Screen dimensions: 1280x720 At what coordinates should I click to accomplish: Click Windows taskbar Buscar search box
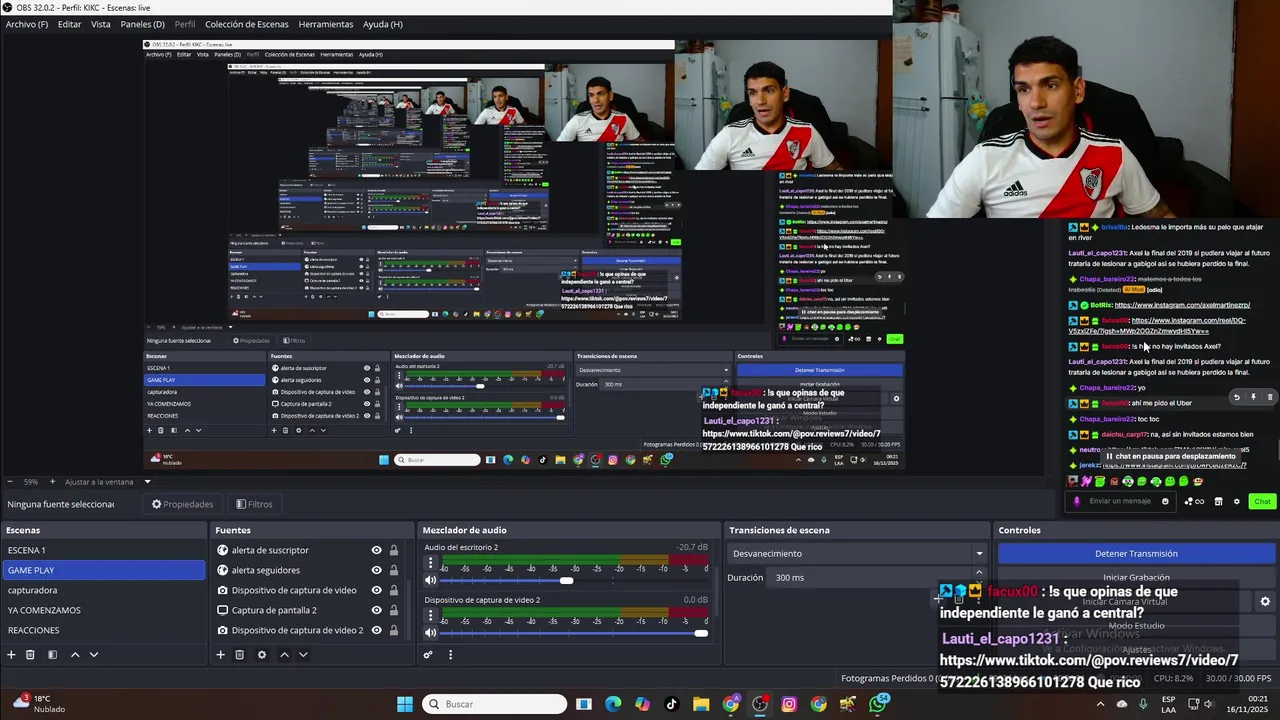[x=494, y=704]
